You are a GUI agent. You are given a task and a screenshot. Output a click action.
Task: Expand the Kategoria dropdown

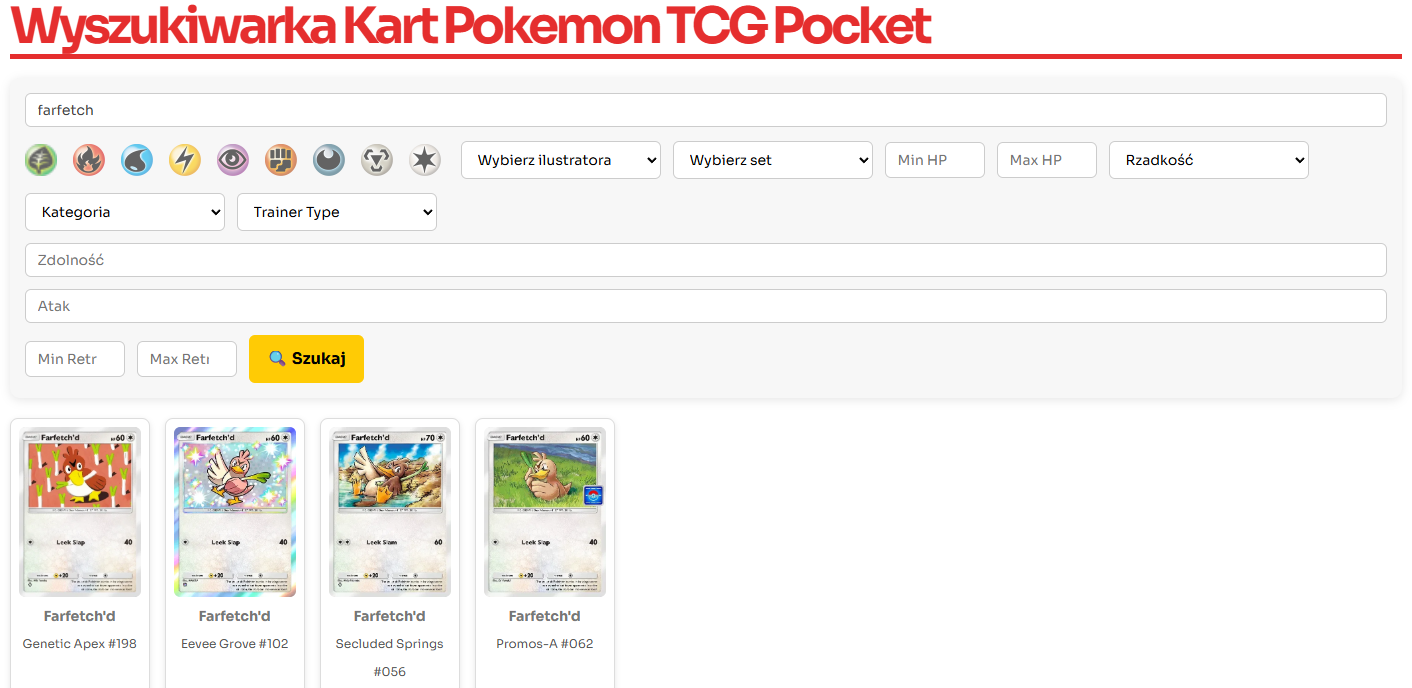124,212
